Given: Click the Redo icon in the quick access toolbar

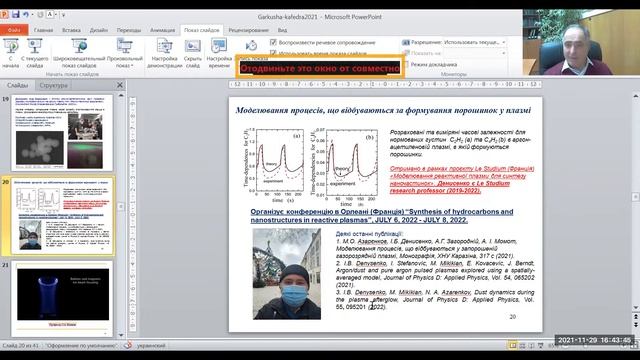Looking at the screenshot, I should 40,15.
